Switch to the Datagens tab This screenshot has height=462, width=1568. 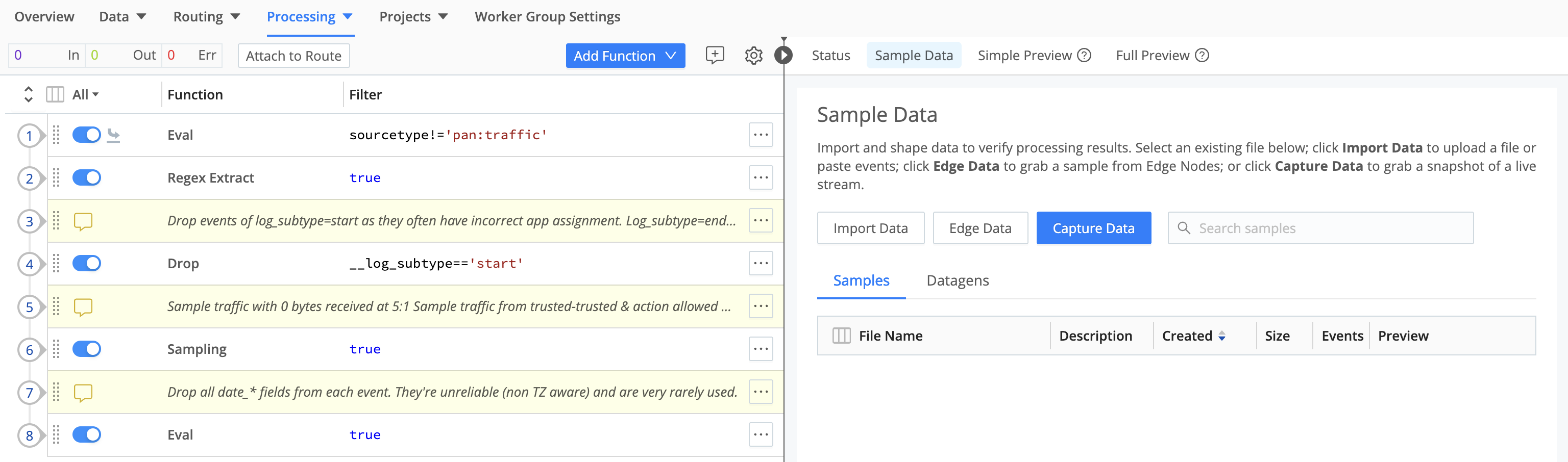point(957,280)
